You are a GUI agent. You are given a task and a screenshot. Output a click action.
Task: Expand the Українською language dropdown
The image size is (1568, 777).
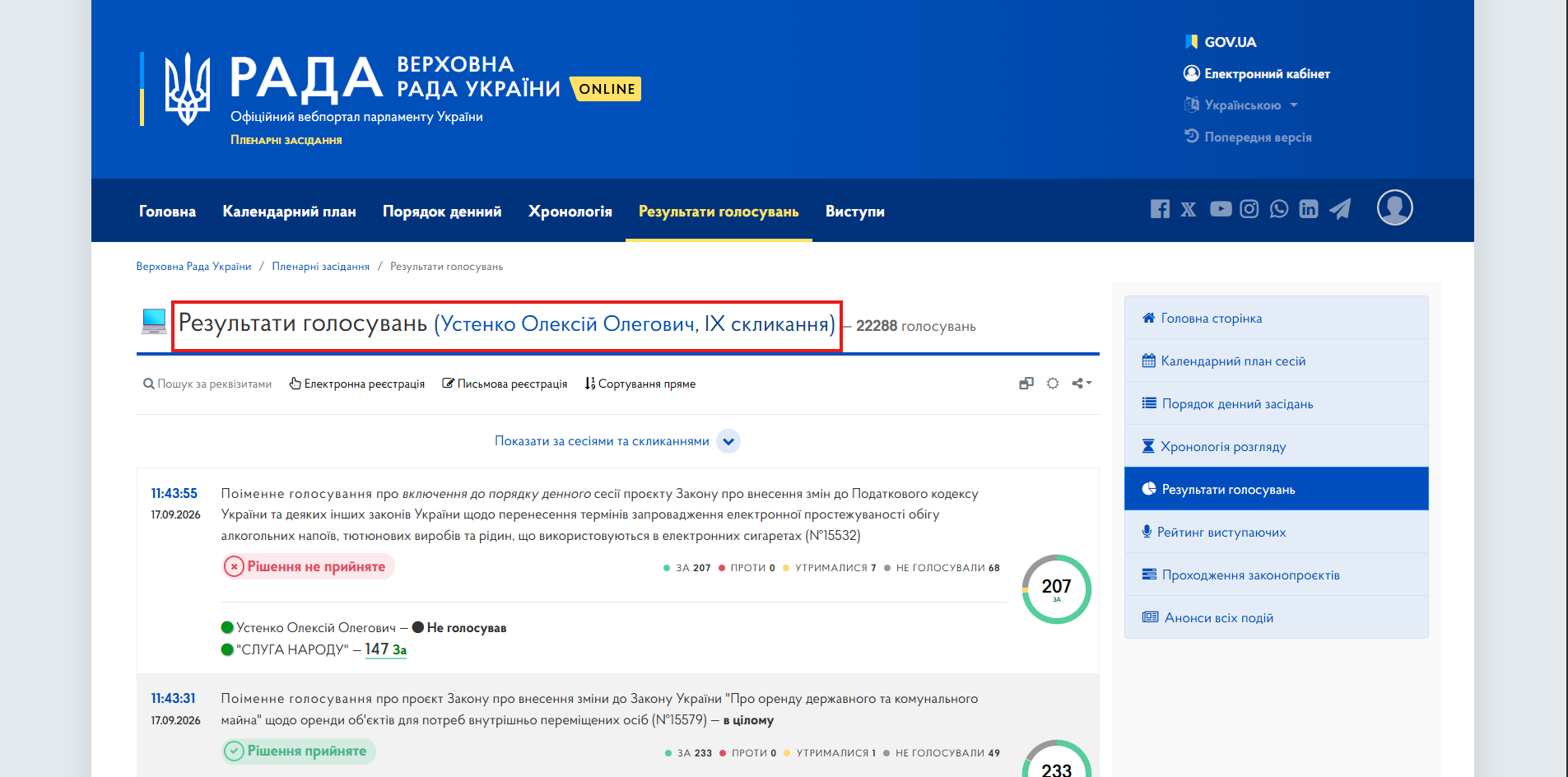coord(1241,105)
